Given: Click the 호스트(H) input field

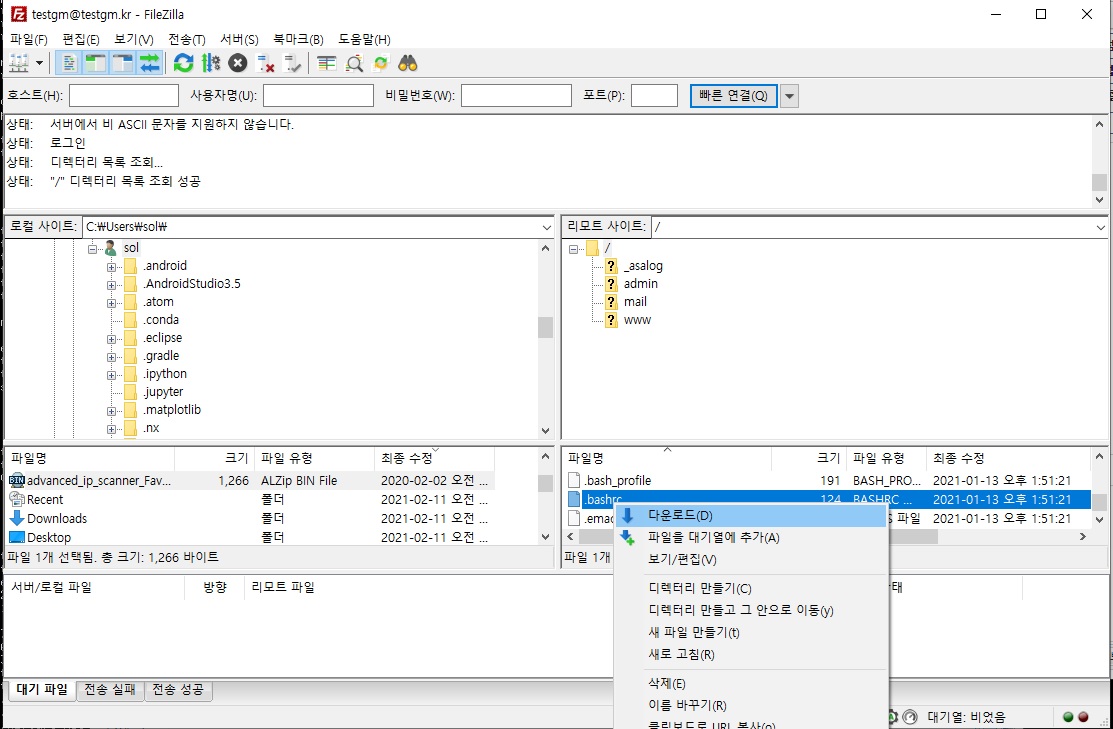Looking at the screenshot, I should click(x=124, y=96).
